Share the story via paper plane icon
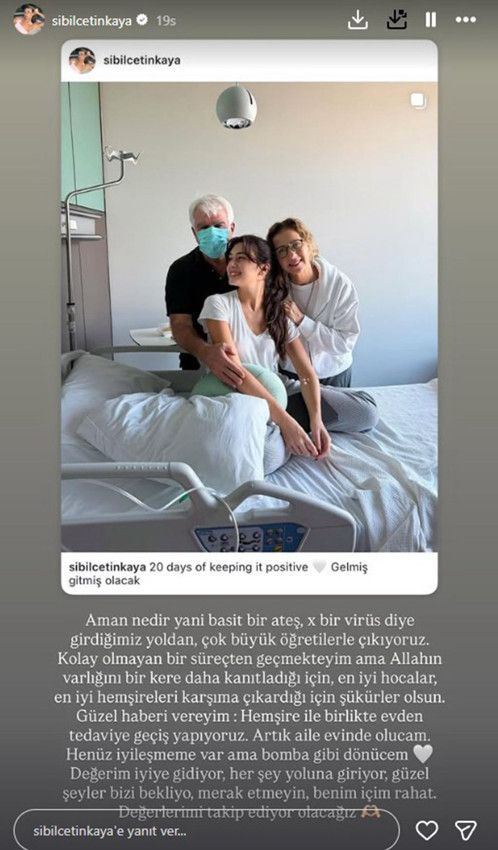498x850 pixels. click(465, 830)
